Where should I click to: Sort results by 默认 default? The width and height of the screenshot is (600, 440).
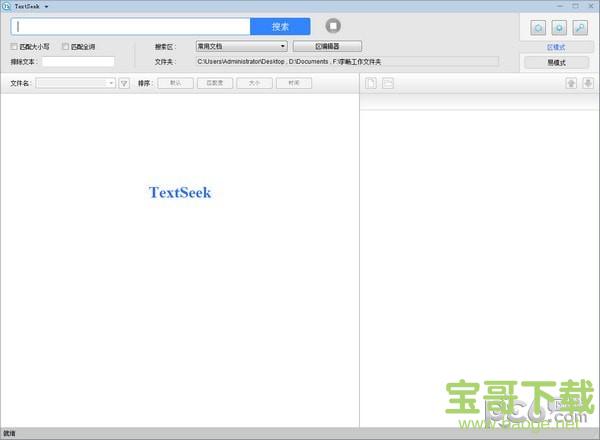point(176,83)
